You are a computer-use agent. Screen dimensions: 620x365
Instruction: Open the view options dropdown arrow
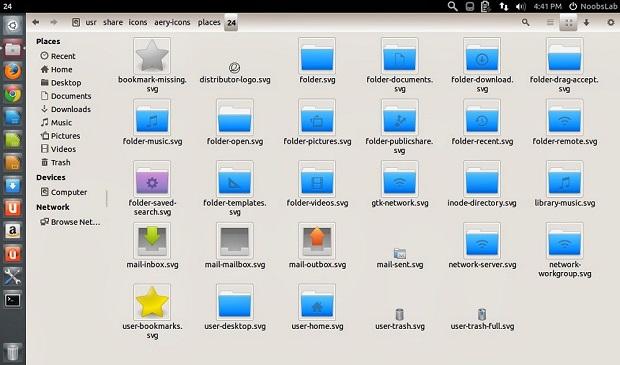point(586,23)
